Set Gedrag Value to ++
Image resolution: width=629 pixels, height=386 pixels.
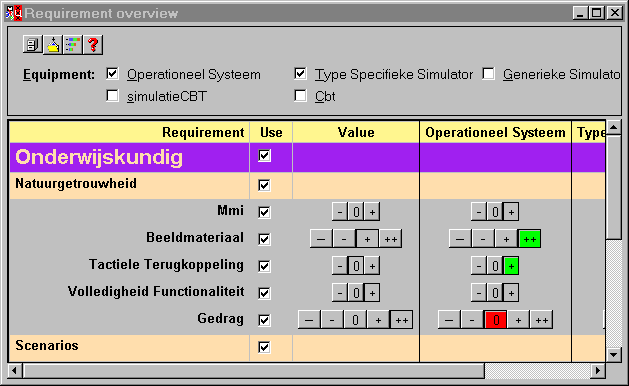coord(402,320)
